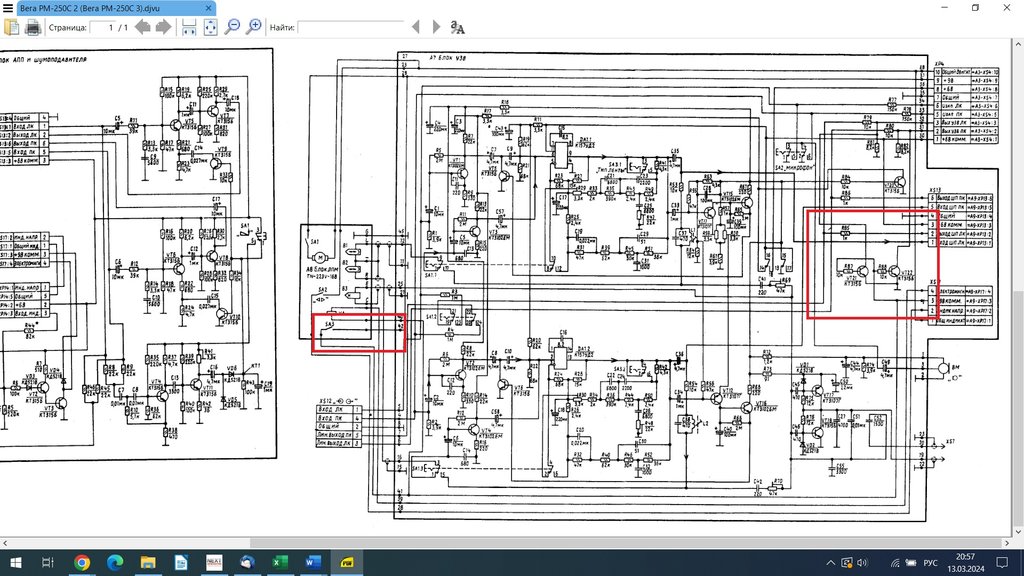This screenshot has height=576, width=1024.
Task: Launch Google Chrome from taskbar
Action: coord(82,562)
